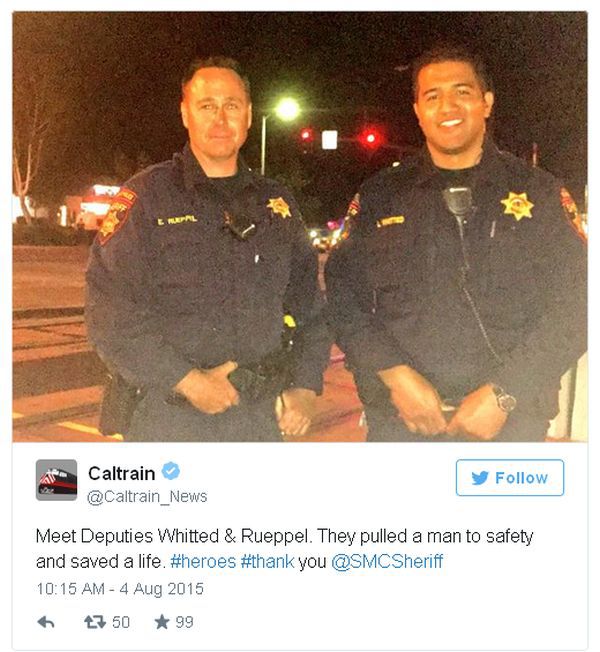Open the 10:15 AM - 4 Aug 2015 timestamp
The width and height of the screenshot is (600, 652).
point(120,589)
